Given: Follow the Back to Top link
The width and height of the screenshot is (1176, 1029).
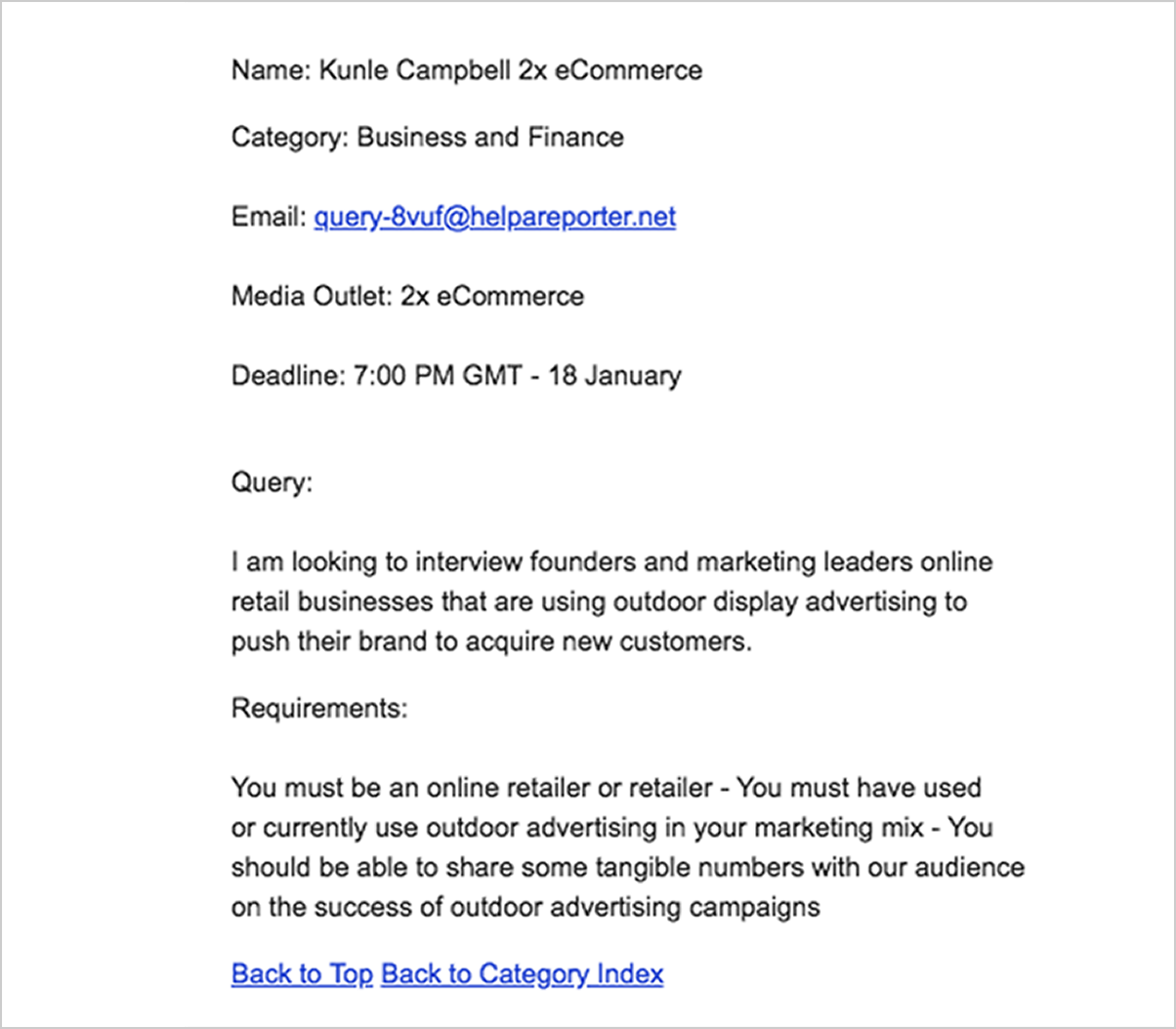Looking at the screenshot, I should (x=302, y=974).
